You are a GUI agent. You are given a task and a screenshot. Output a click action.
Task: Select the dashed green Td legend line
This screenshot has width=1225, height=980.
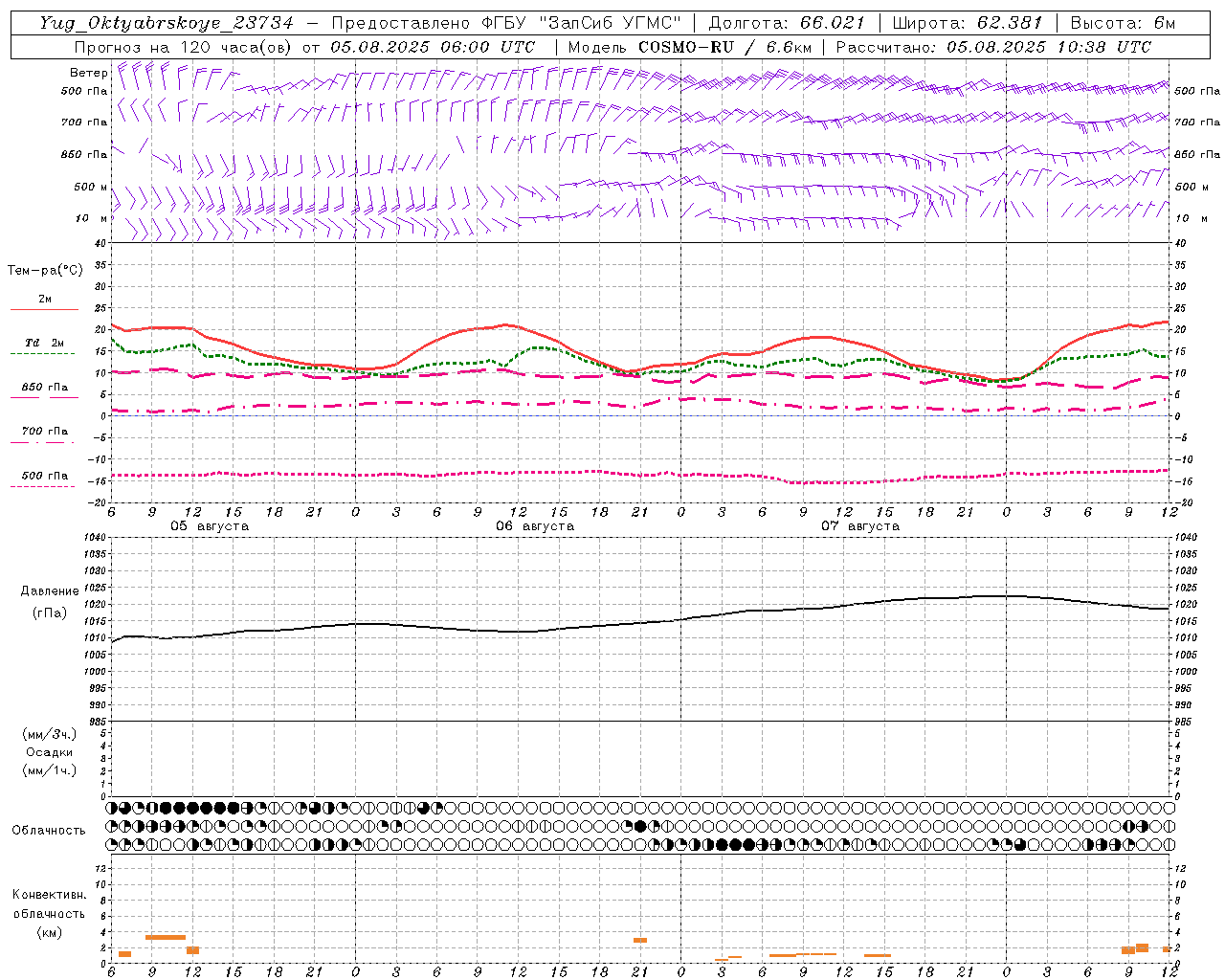[x=44, y=354]
